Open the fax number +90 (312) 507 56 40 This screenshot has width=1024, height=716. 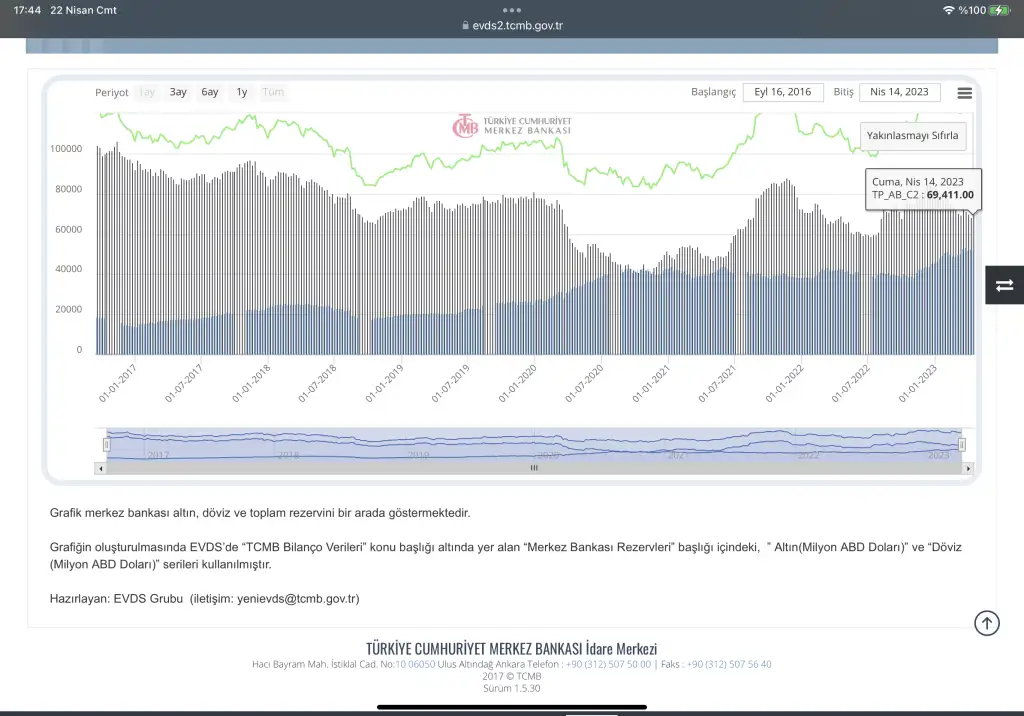click(x=729, y=664)
